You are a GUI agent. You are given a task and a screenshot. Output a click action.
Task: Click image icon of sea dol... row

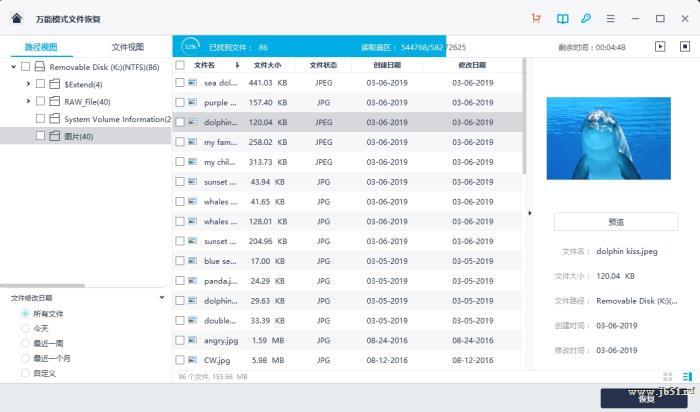[x=192, y=83]
